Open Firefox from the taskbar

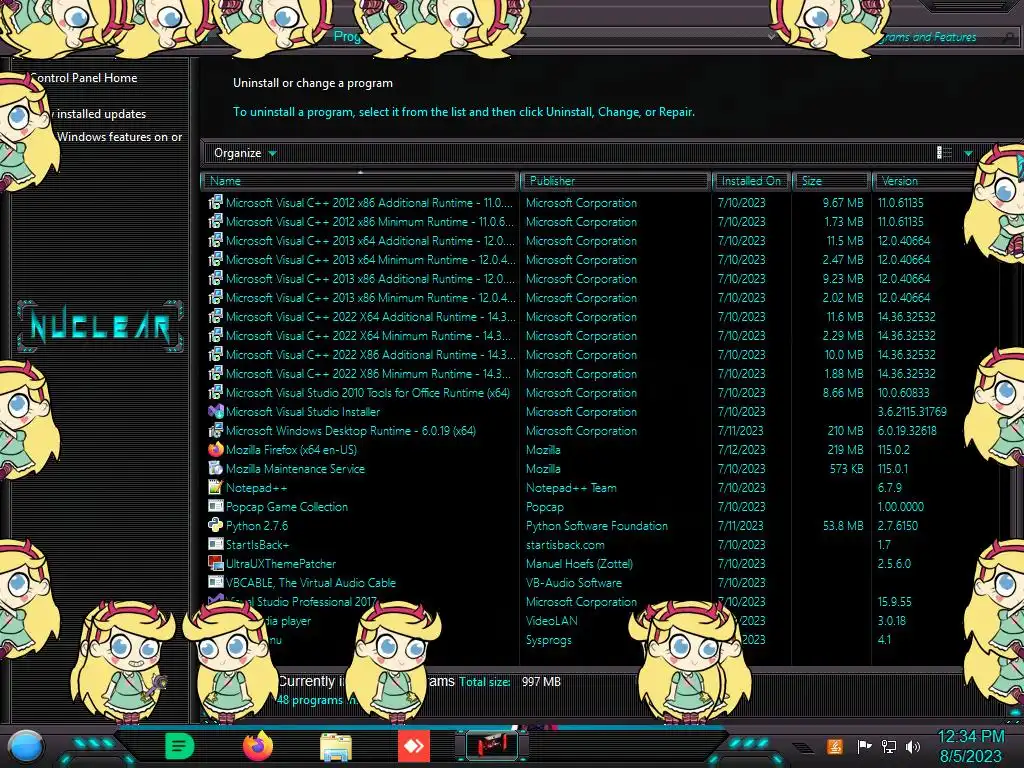point(258,746)
